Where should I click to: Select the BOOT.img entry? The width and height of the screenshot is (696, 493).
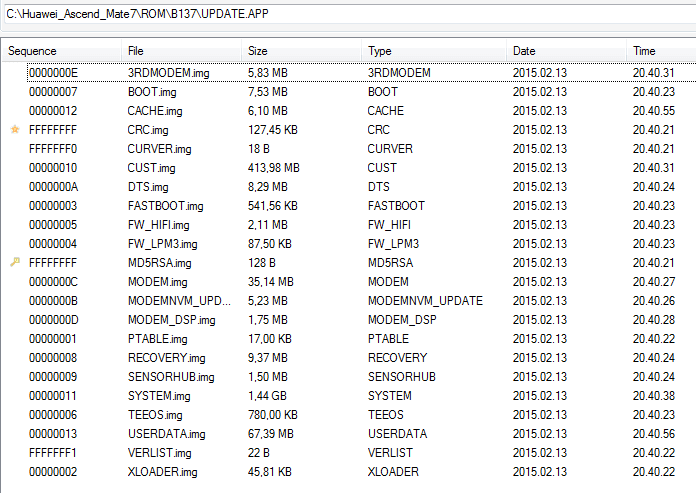coord(349,92)
